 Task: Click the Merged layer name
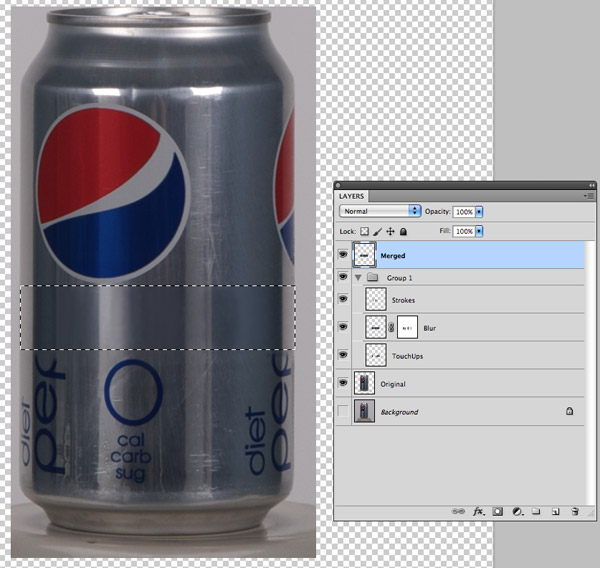tap(393, 256)
